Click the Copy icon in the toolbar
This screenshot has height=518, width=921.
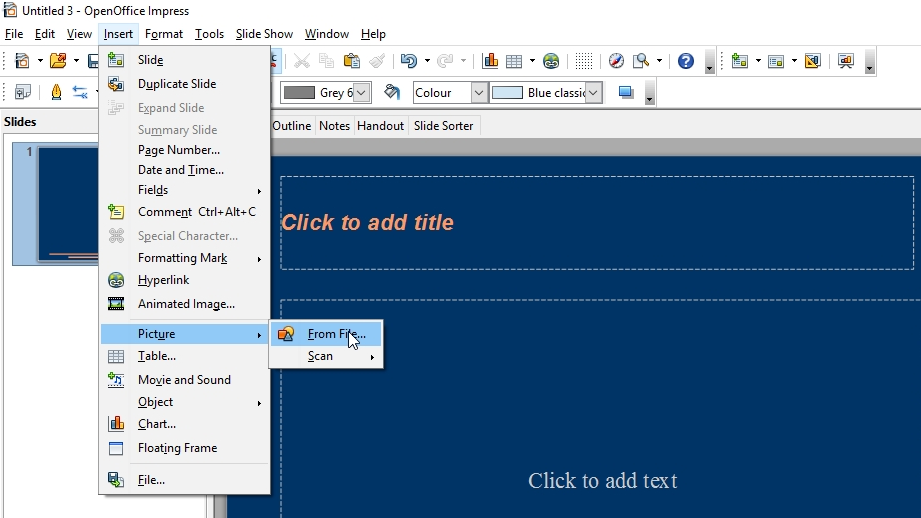(326, 60)
